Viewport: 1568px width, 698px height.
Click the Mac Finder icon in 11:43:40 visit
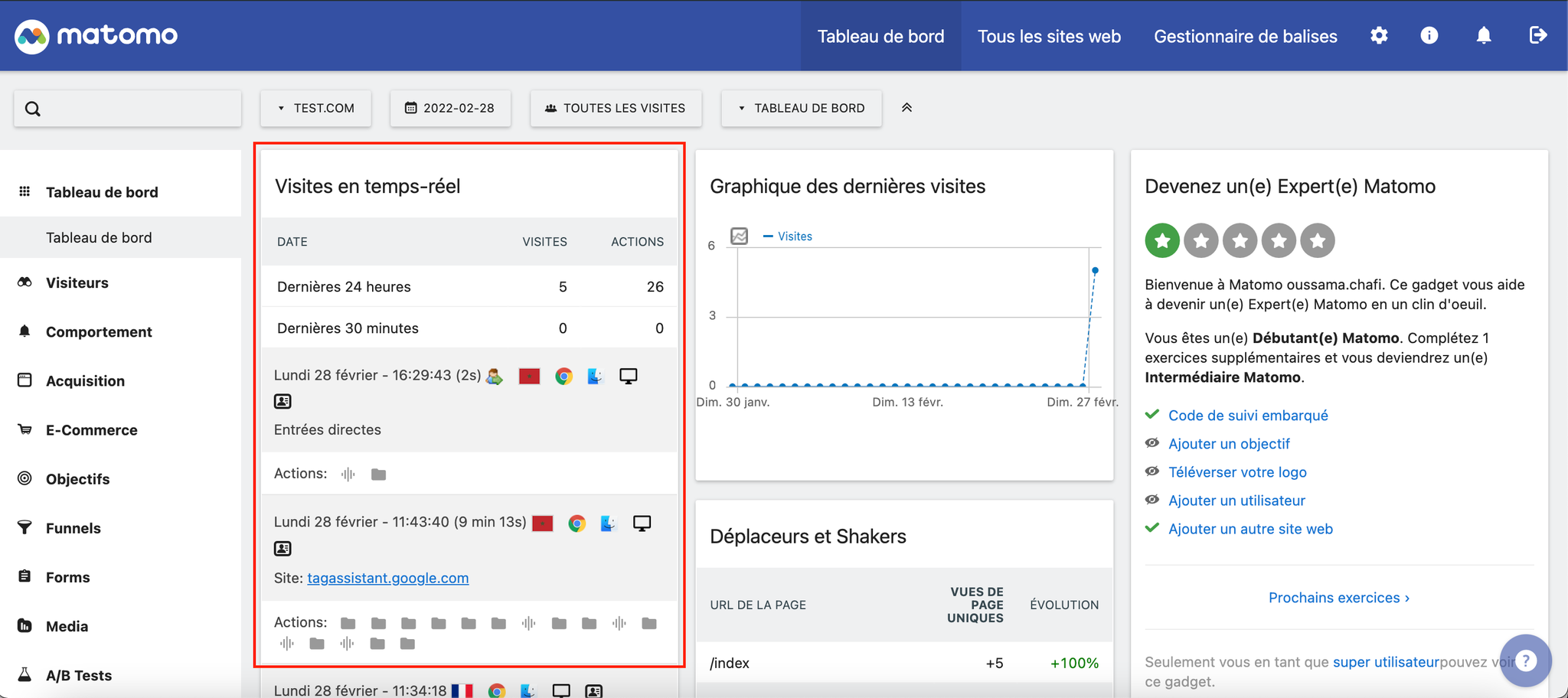[609, 523]
